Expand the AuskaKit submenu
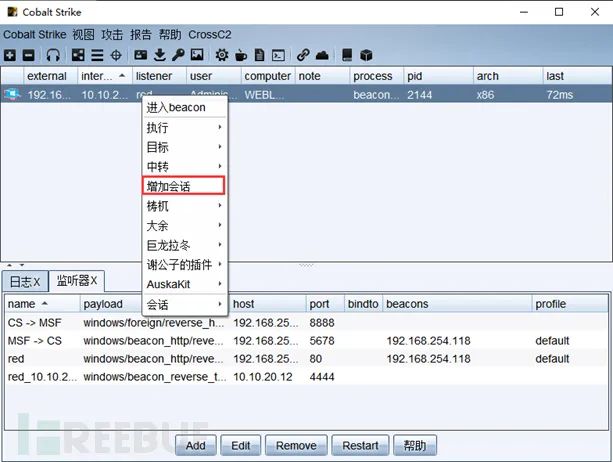This screenshot has width=613, height=462. click(x=184, y=284)
